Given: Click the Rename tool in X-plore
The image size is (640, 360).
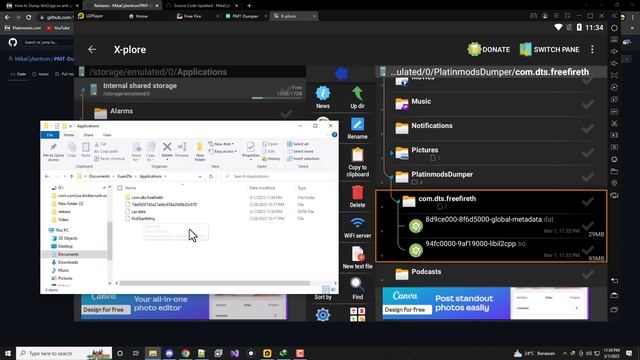Looking at the screenshot, I should (357, 128).
